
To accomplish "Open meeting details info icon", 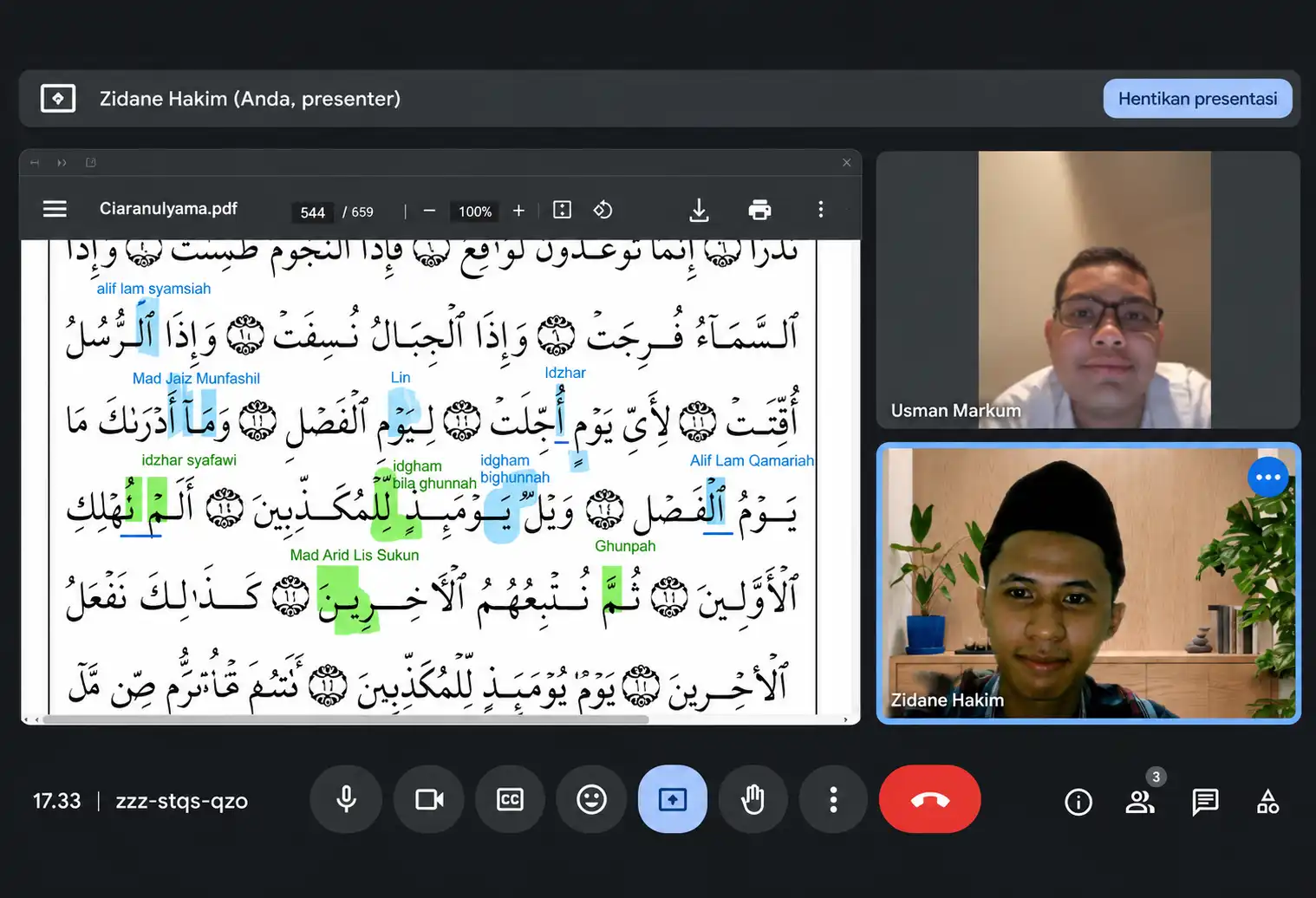I will click(1078, 802).
